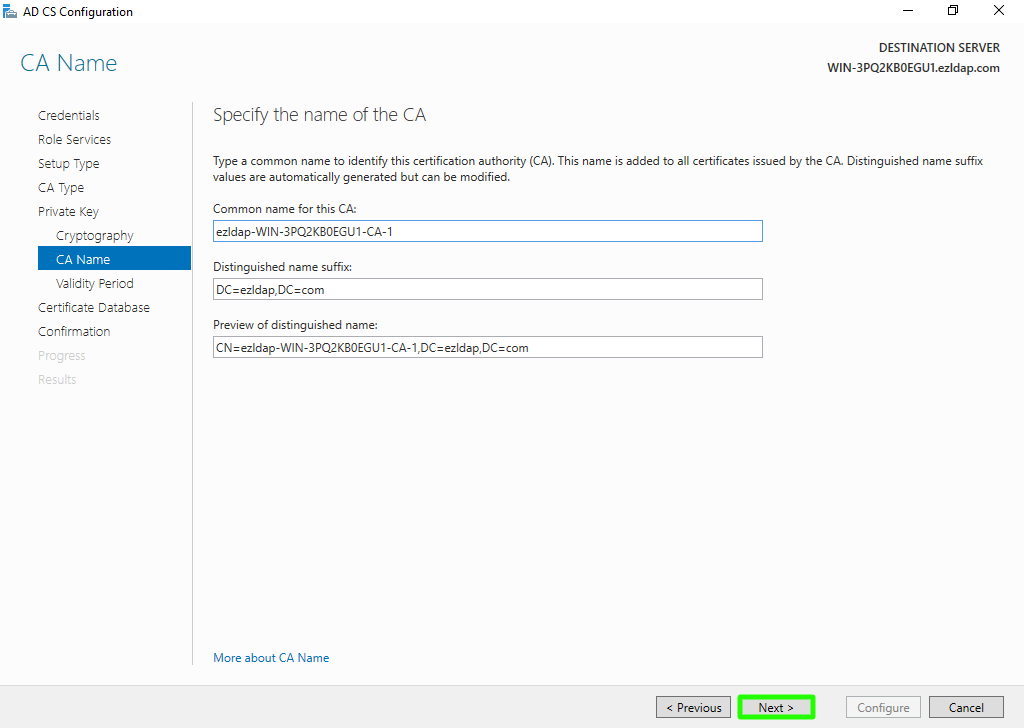1024x728 pixels.
Task: Click the Preview of distinguished name field
Action: 487,347
